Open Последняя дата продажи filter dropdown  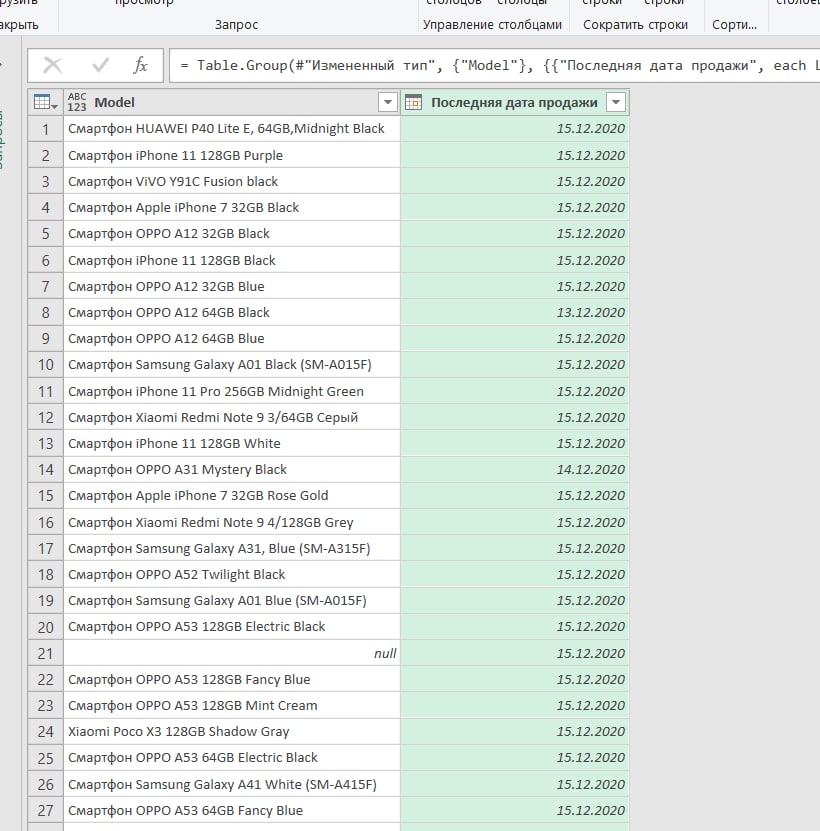(616, 102)
